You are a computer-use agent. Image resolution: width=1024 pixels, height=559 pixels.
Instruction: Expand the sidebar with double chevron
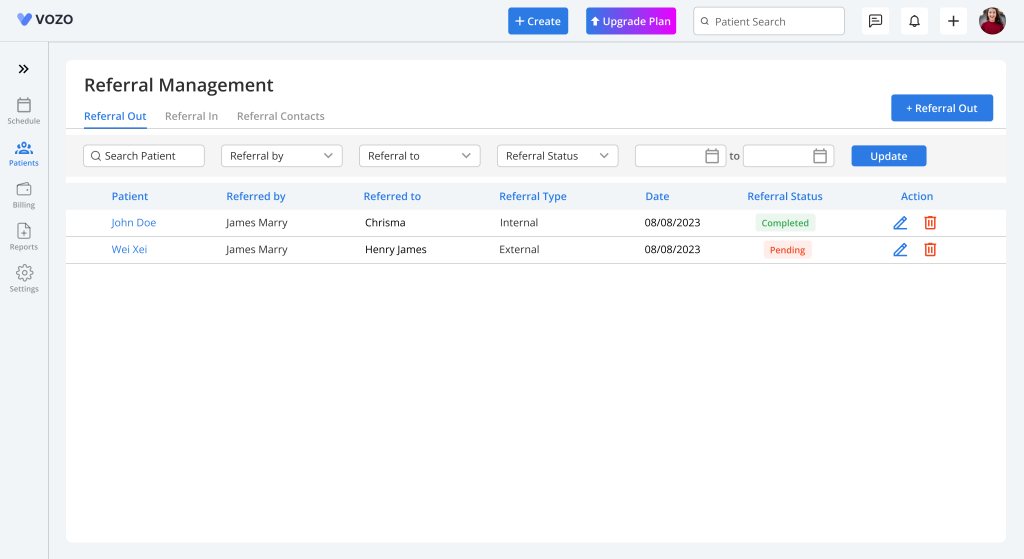tap(24, 69)
